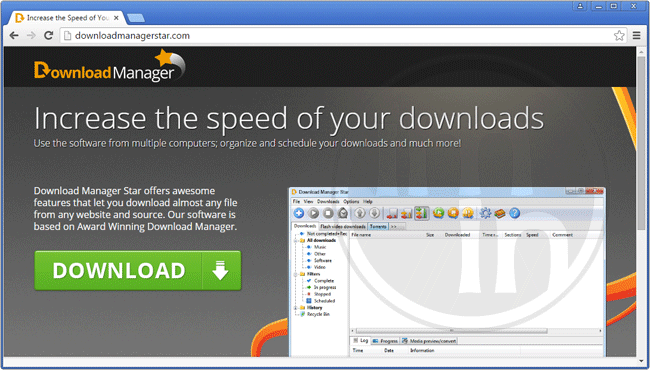Open the Chrome hamburger menu
This screenshot has width=650, height=370.
637,36
